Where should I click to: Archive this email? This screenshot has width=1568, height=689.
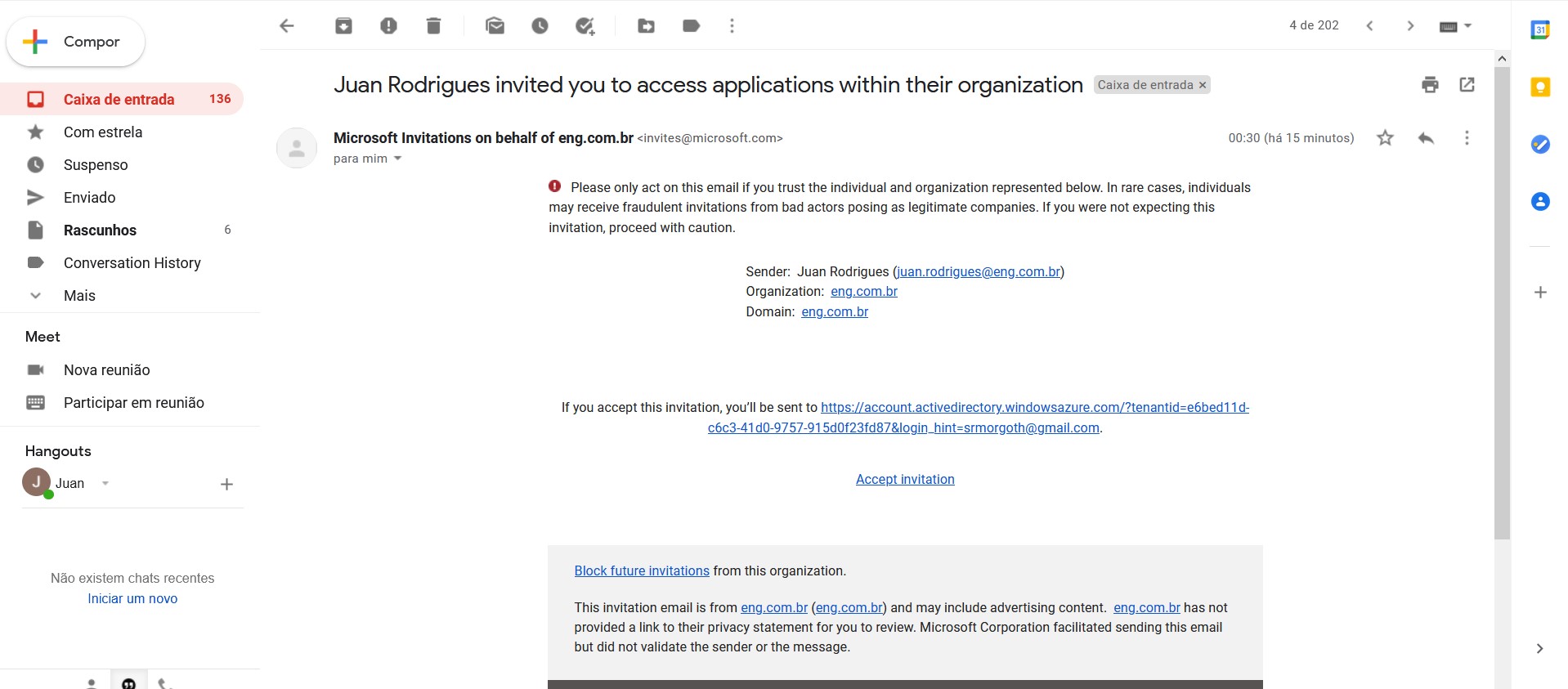pyautogui.click(x=344, y=26)
